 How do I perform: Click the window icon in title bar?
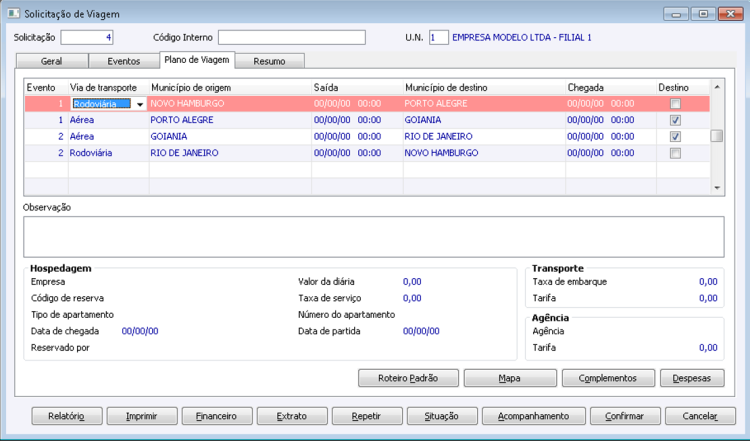coord(12,13)
